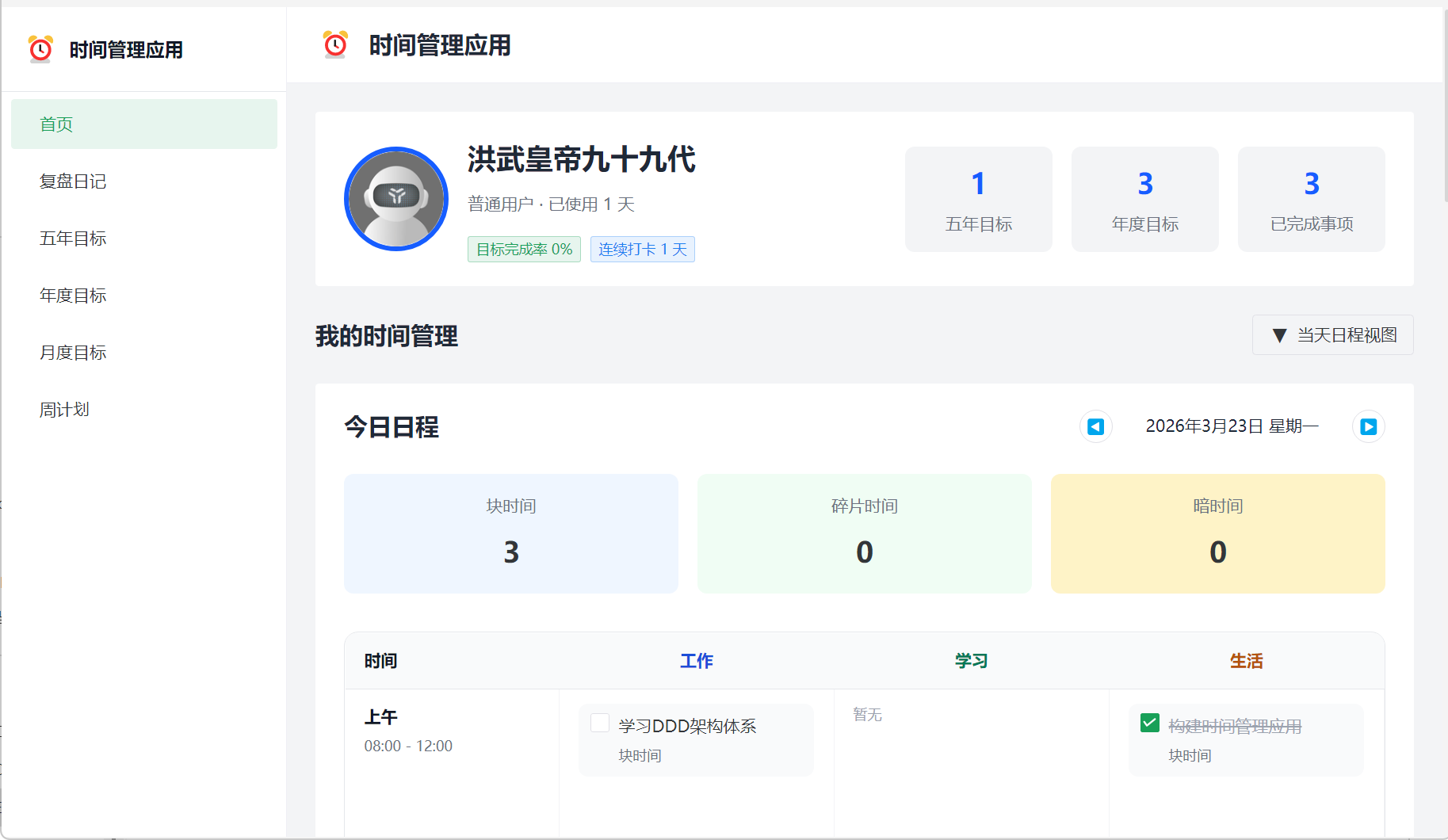The width and height of the screenshot is (1448, 840).
Task: Click the alarm clock logo in sidebar
Action: pyautogui.click(x=40, y=49)
